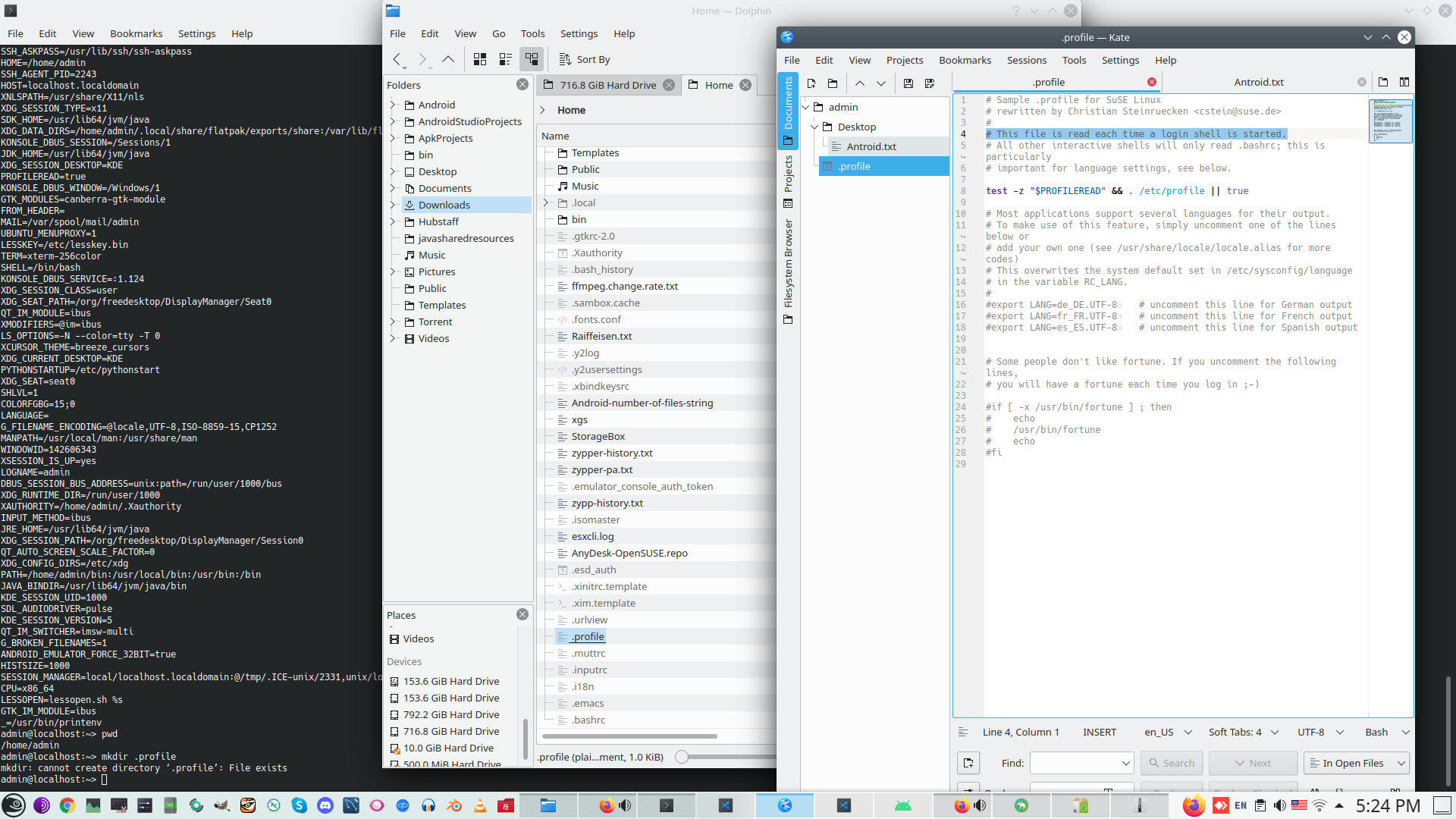Click Kate's split view icon beside tabs
Viewport: 1456px width, 819px height.
(1404, 82)
